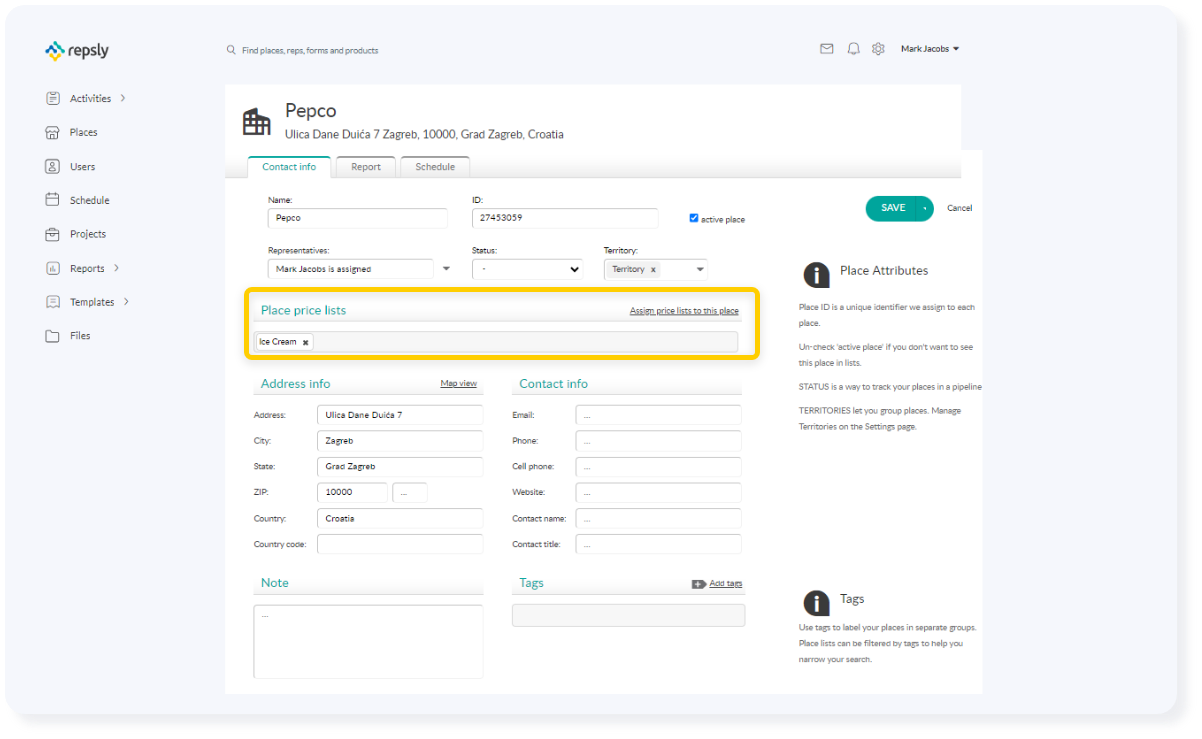Click the Pepco building icon
The image size is (1202, 739).
[257, 122]
